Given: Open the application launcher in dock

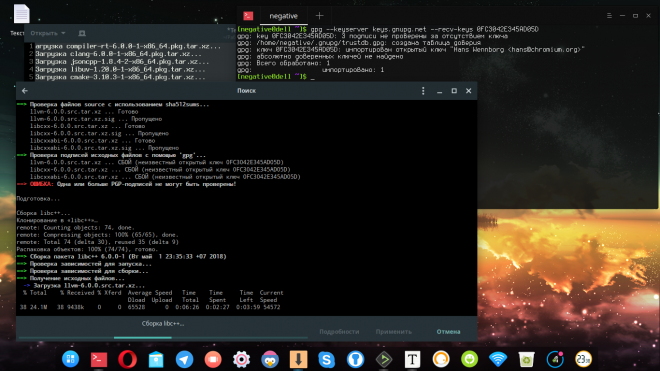Looking at the screenshot, I should [70, 359].
